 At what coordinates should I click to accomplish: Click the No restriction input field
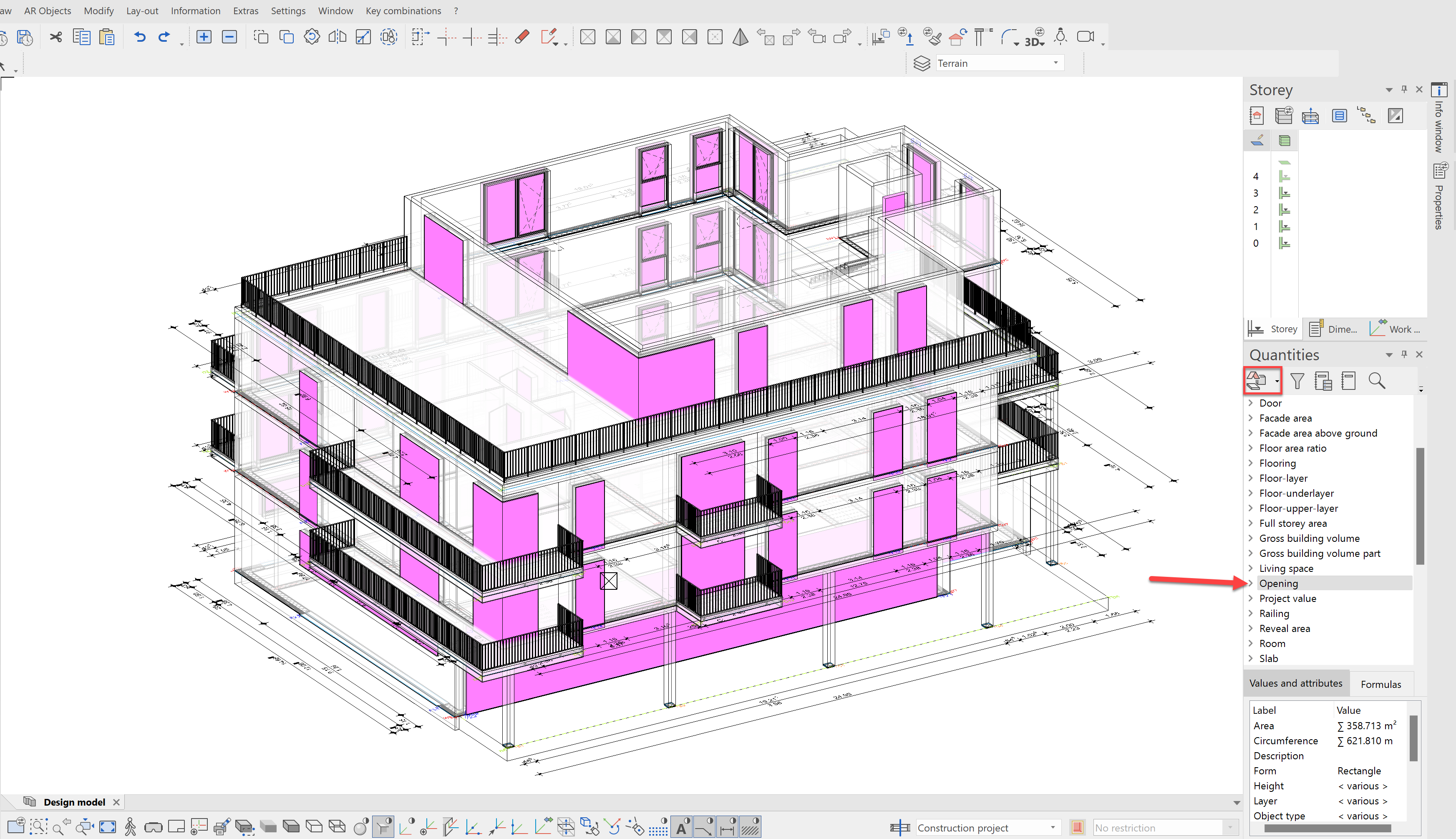pos(1158,827)
